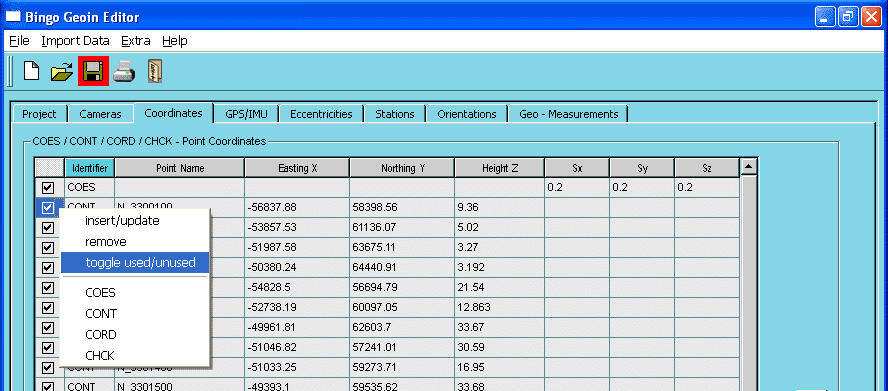Open the Stations tab

395,114
